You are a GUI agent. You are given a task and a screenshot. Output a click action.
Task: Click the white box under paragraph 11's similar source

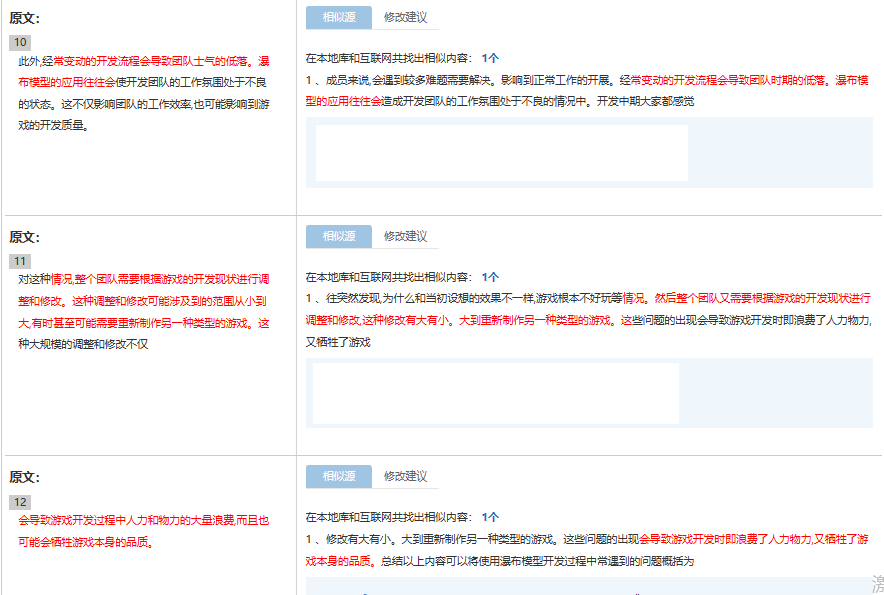(x=495, y=393)
